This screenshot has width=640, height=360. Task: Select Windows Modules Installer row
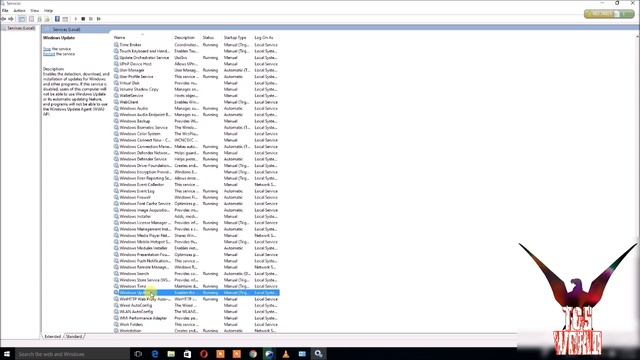[x=196, y=248]
